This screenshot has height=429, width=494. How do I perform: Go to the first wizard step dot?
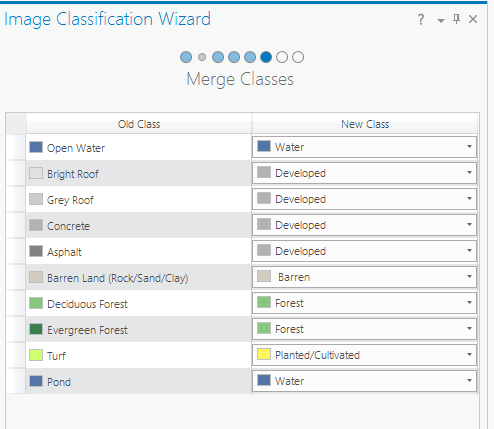pyautogui.click(x=186, y=57)
